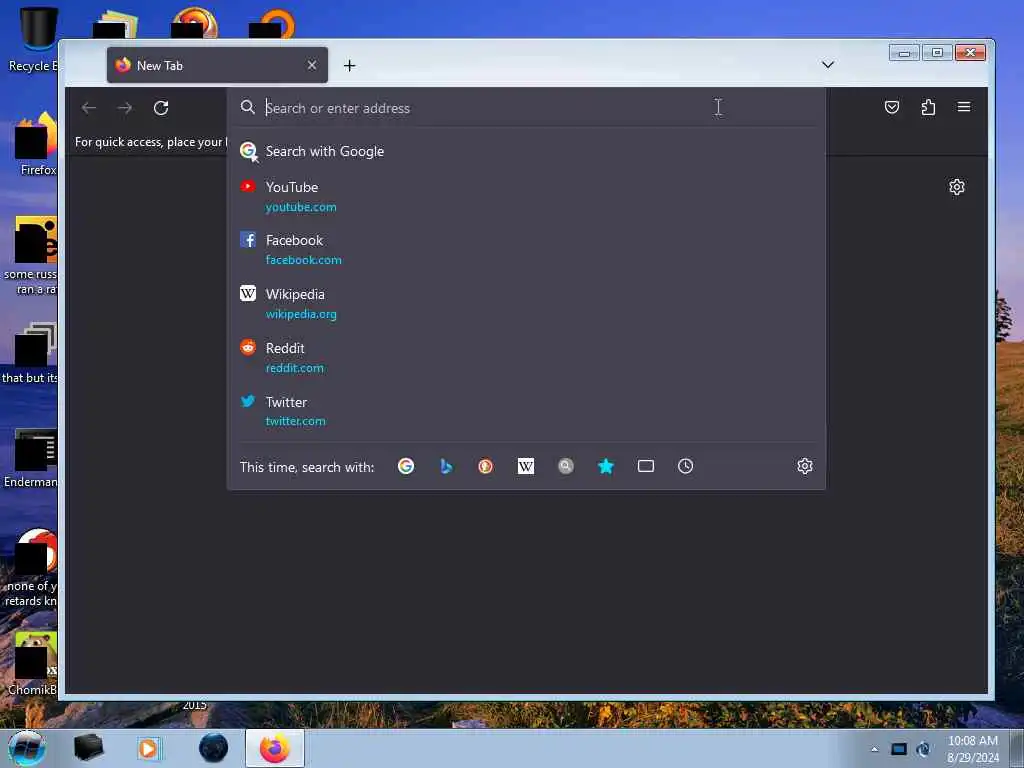Click the media player taskbar icon
The height and width of the screenshot is (768, 1024).
pos(148,748)
